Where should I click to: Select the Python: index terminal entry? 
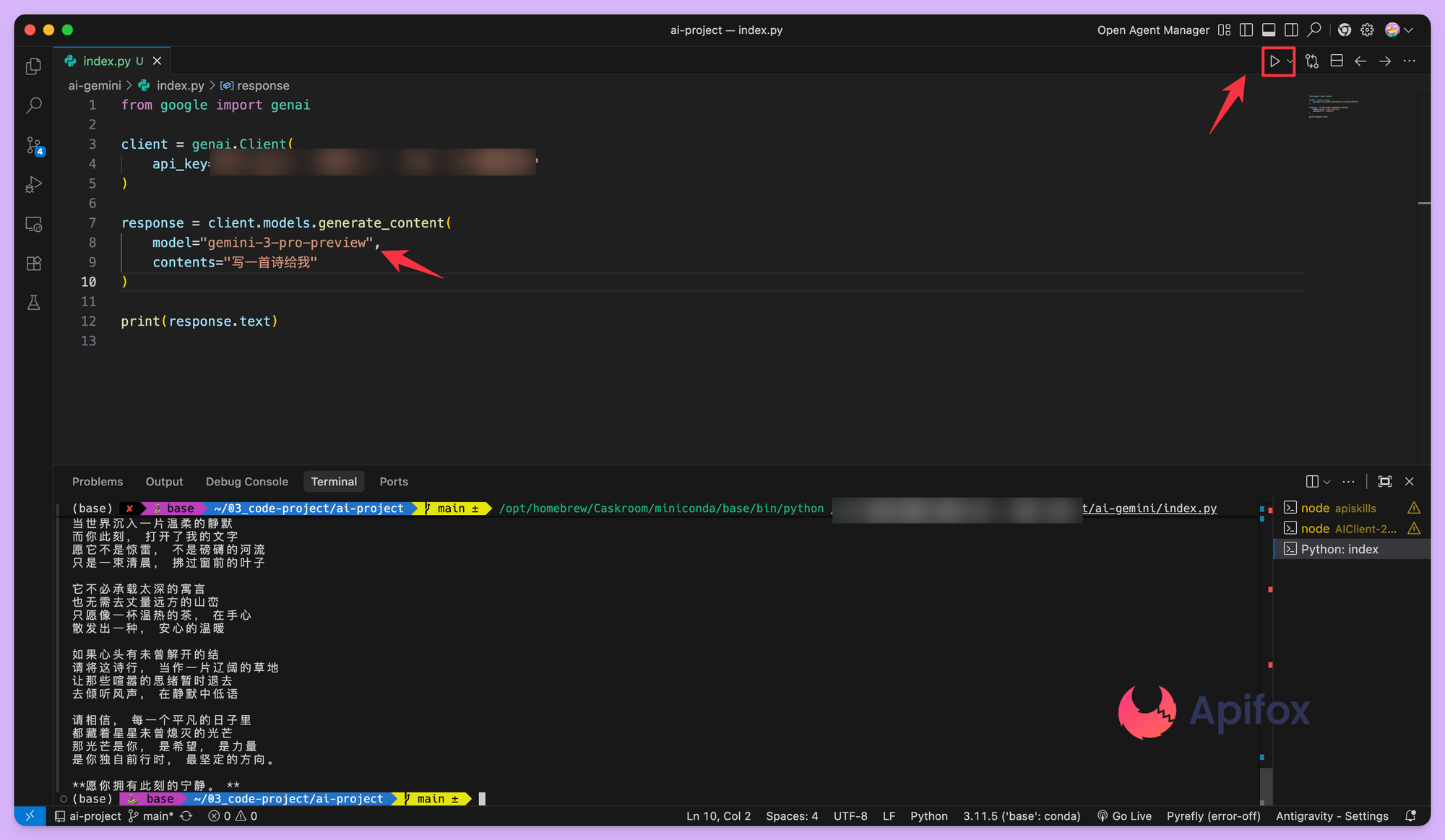(1339, 550)
